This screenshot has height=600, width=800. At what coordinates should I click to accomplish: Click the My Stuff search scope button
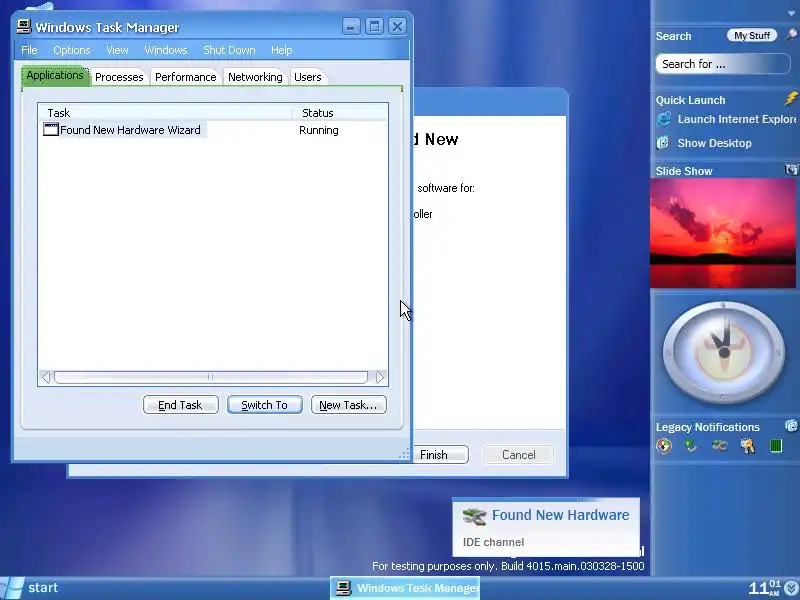tap(752, 35)
